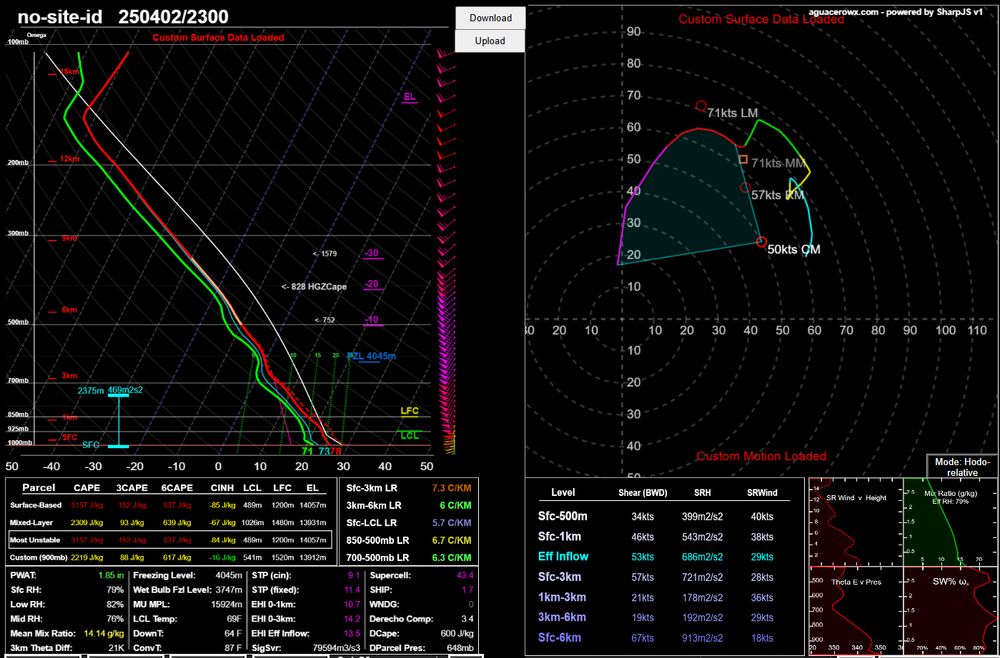Viewport: 1000px width, 658px height.
Task: Click the 3km-6km level row label
Action: (561, 617)
